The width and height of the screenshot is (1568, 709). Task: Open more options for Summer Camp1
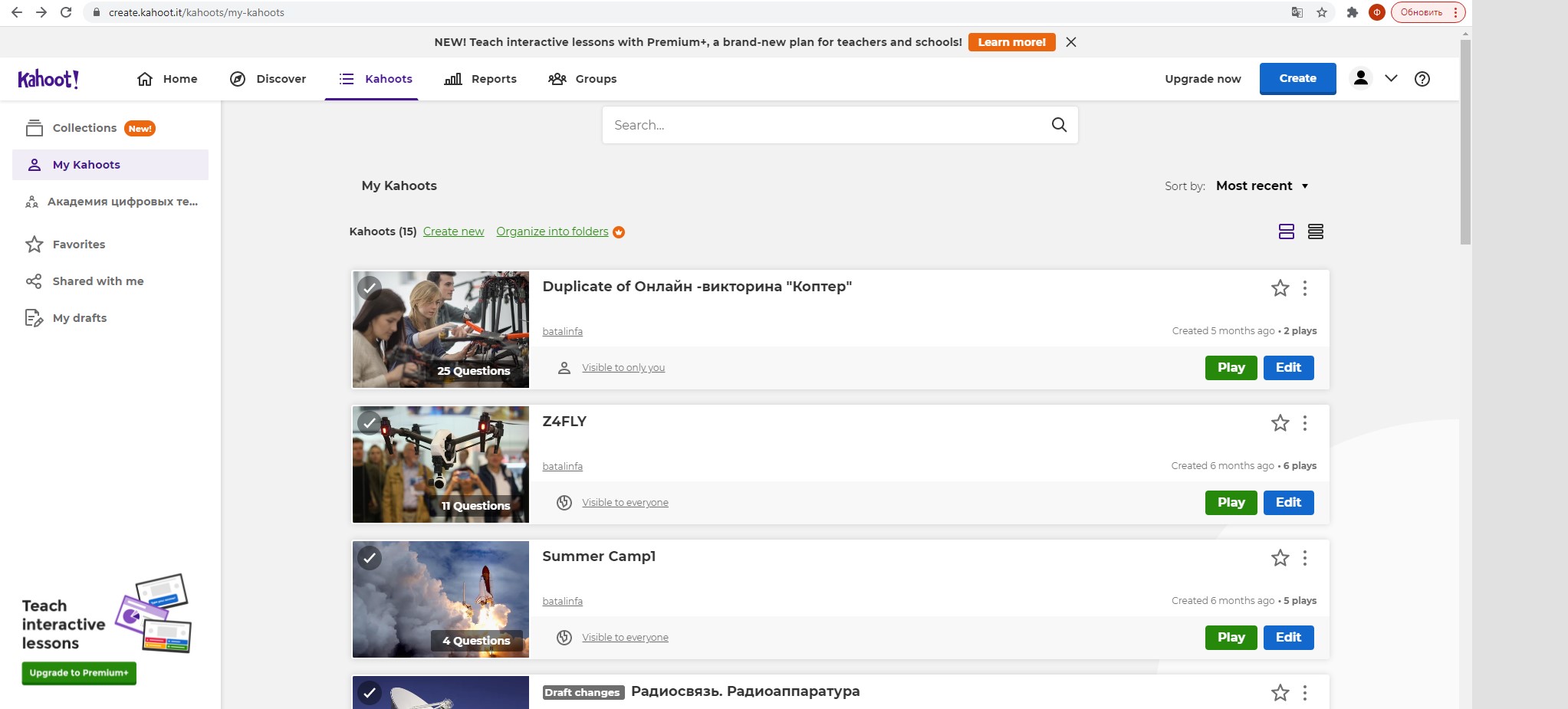point(1305,558)
